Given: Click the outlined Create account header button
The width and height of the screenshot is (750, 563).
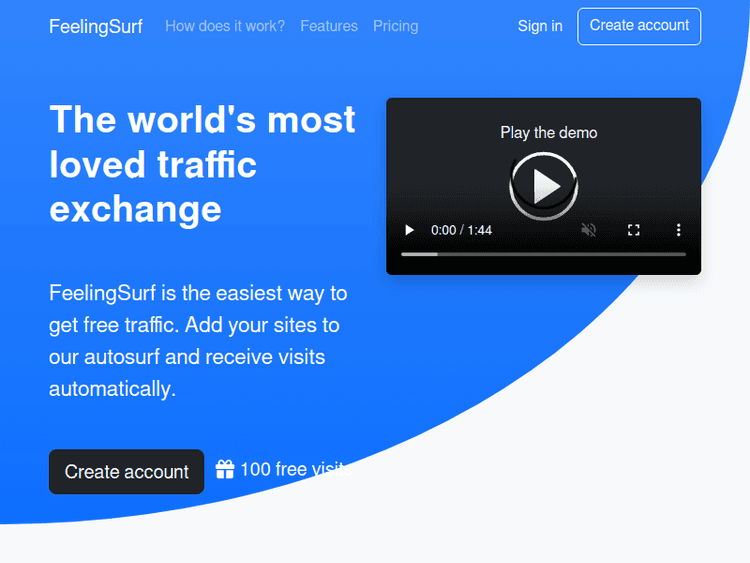Looking at the screenshot, I should pos(639,26).
